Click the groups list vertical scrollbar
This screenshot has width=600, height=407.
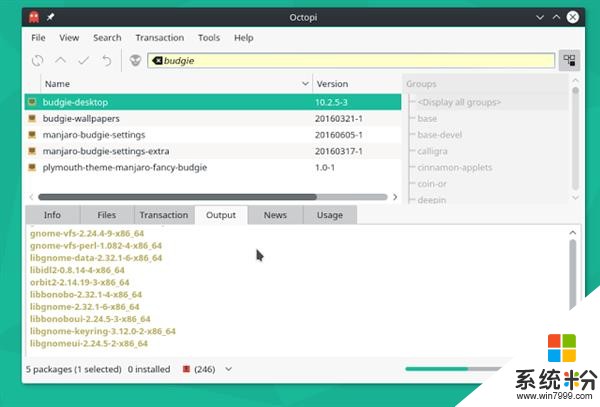click(575, 138)
